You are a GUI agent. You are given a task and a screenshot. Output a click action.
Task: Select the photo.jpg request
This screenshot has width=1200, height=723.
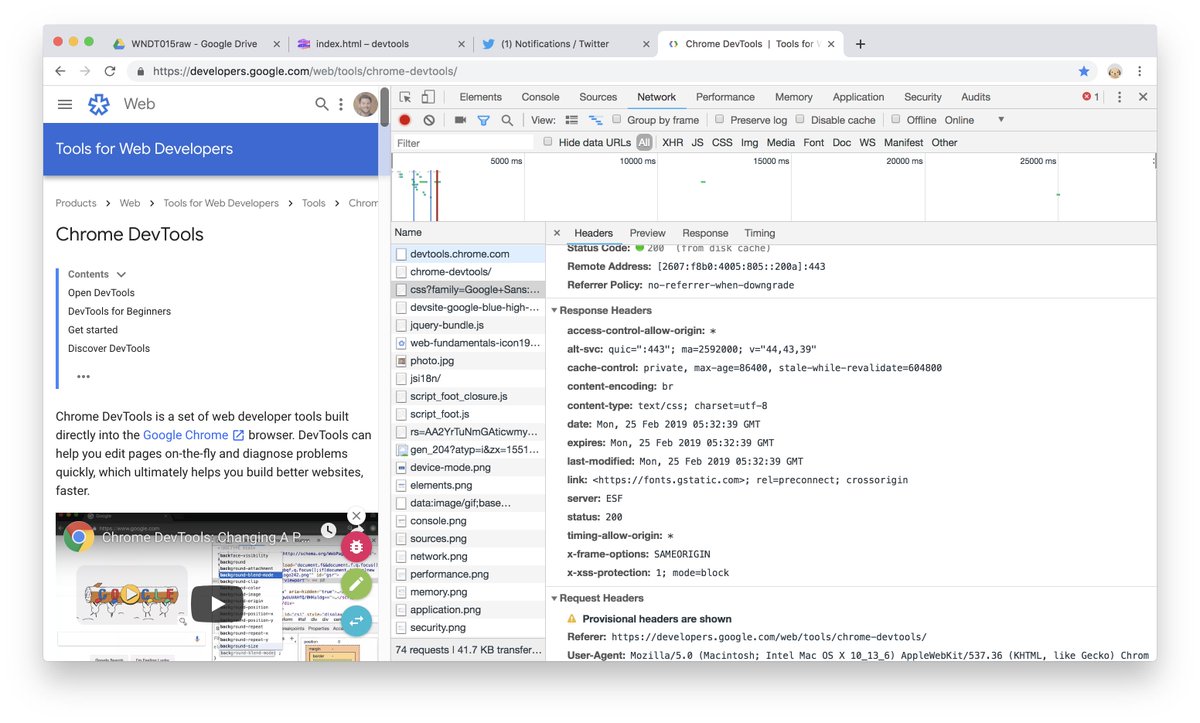(x=468, y=361)
